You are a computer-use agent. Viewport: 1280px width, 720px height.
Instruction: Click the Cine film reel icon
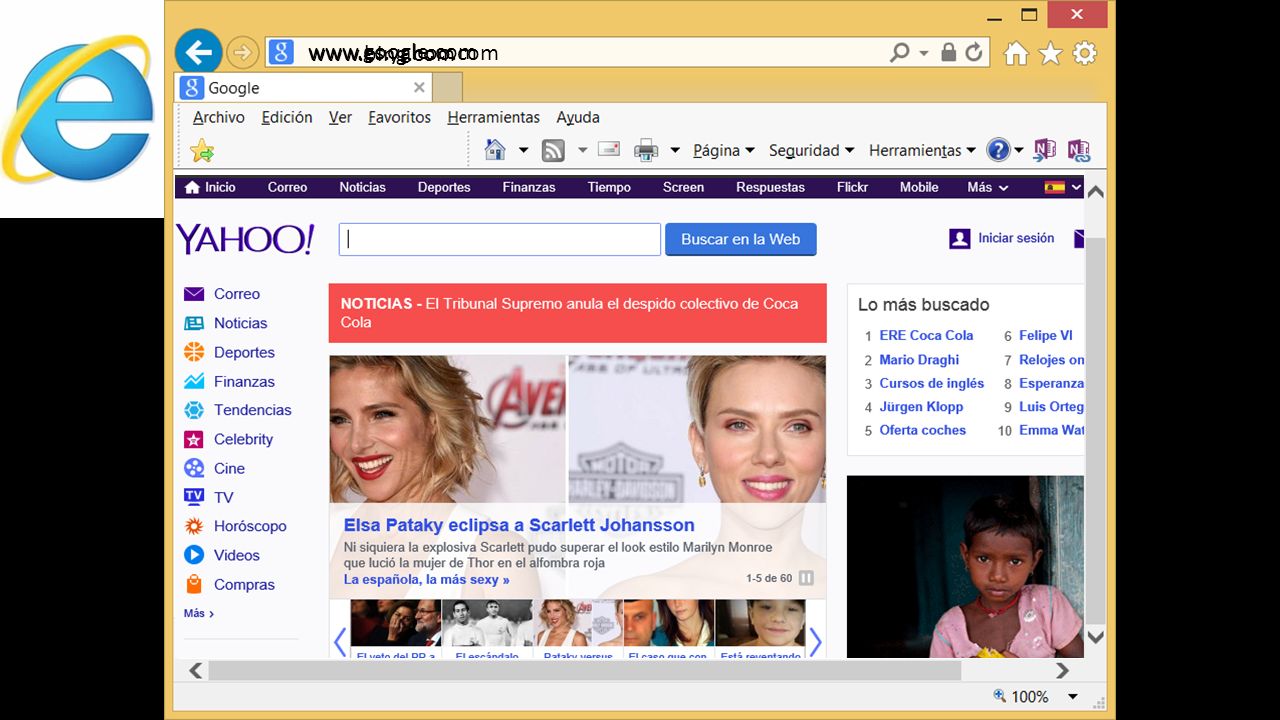tap(194, 468)
